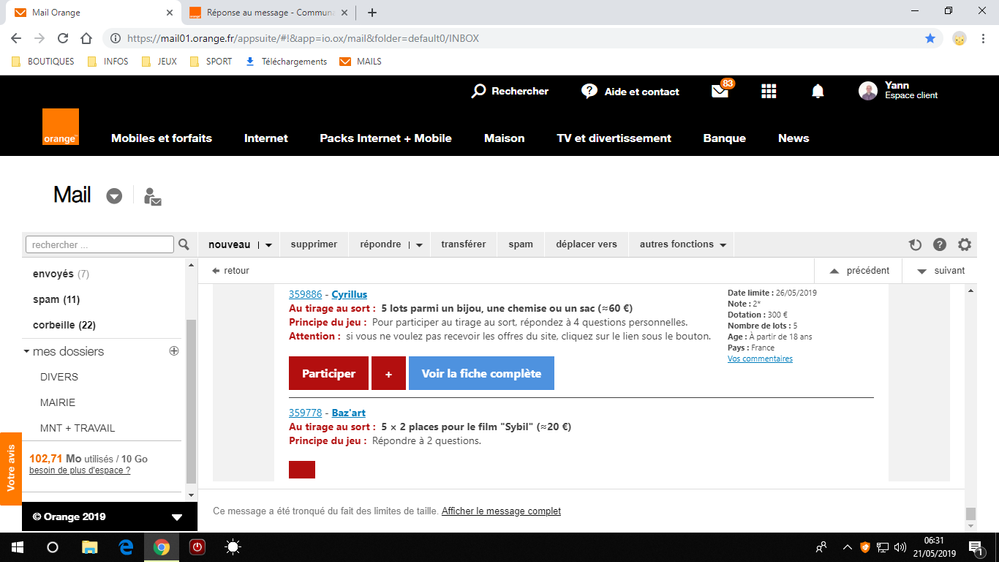Viewport: 999px width, 562px height.
Task: Open the apps grid icon in header
Action: click(768, 91)
